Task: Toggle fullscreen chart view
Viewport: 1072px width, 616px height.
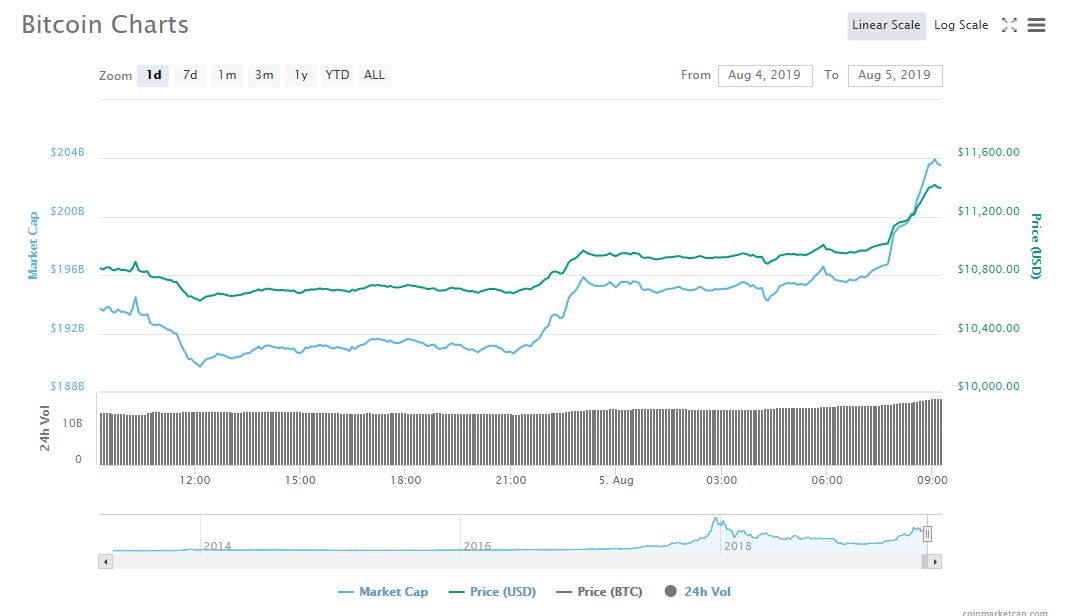Action: 1009,26
